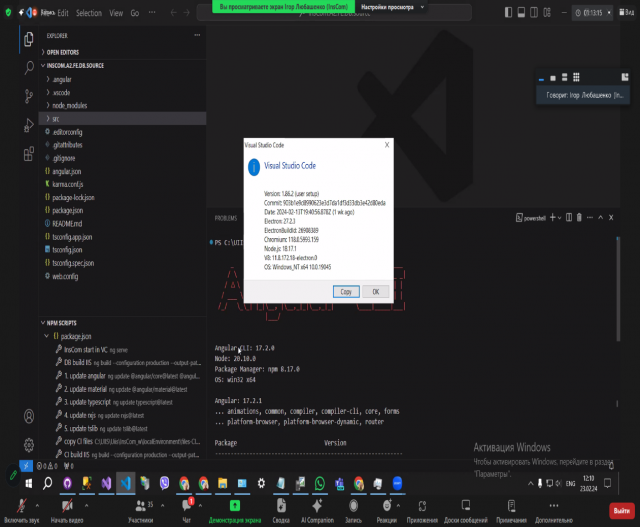
Task: Open Run and Debug view
Action: (x=29, y=125)
